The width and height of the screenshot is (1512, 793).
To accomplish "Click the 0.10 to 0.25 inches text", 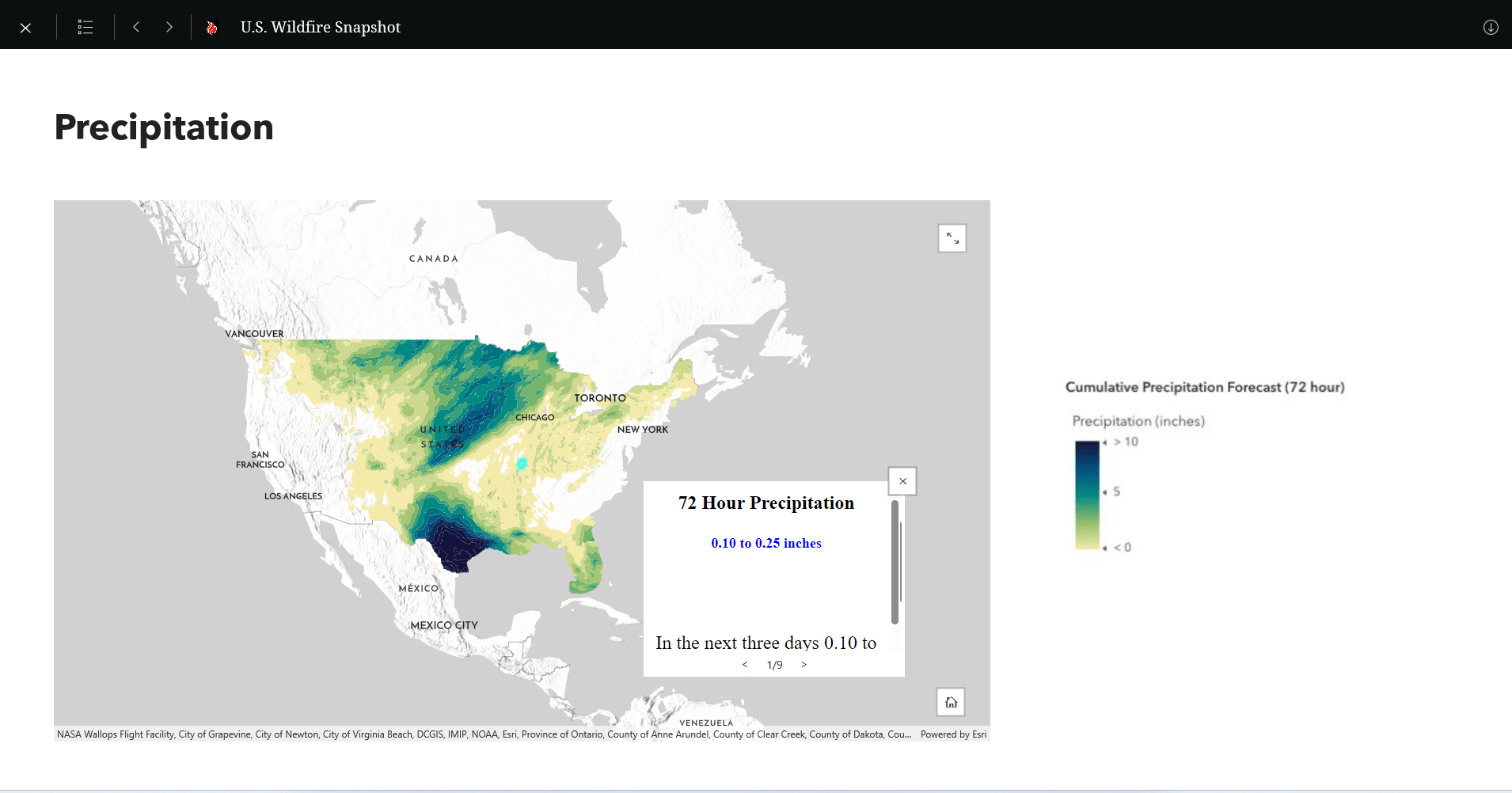I will click(765, 543).
